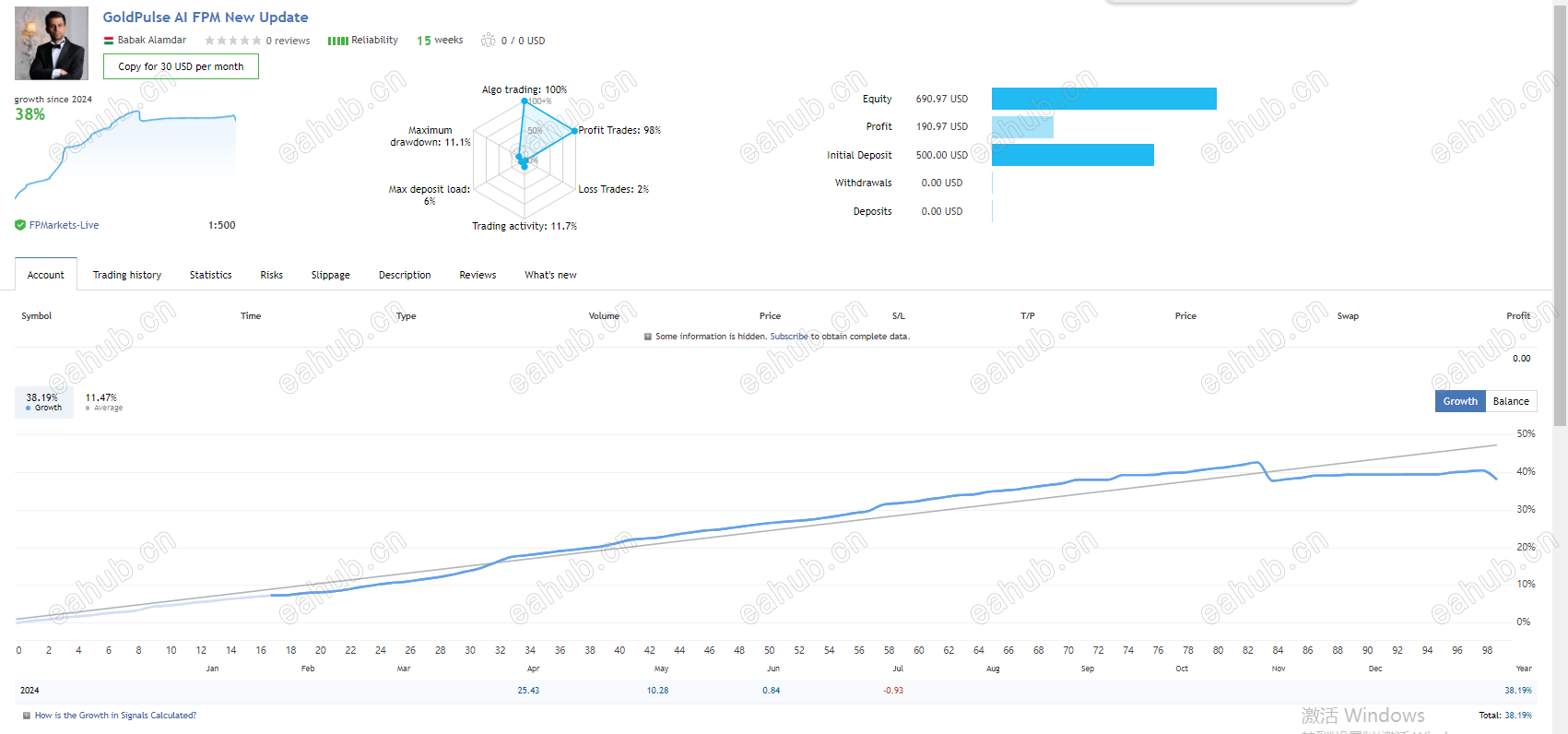Switch to the Slippage tab

tap(331, 275)
